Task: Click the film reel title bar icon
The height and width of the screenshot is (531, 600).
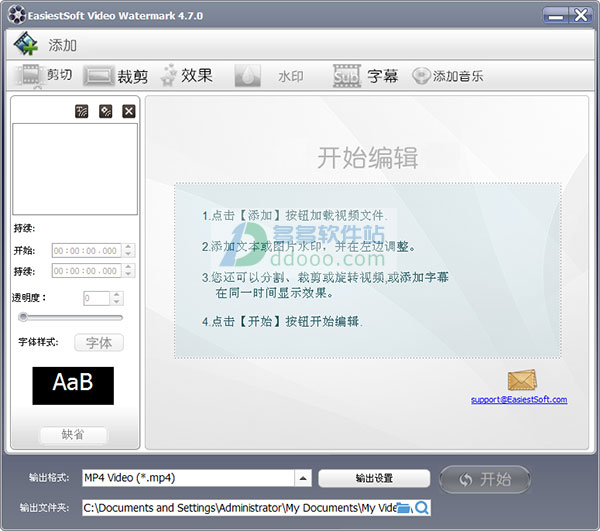Action: click(x=17, y=16)
